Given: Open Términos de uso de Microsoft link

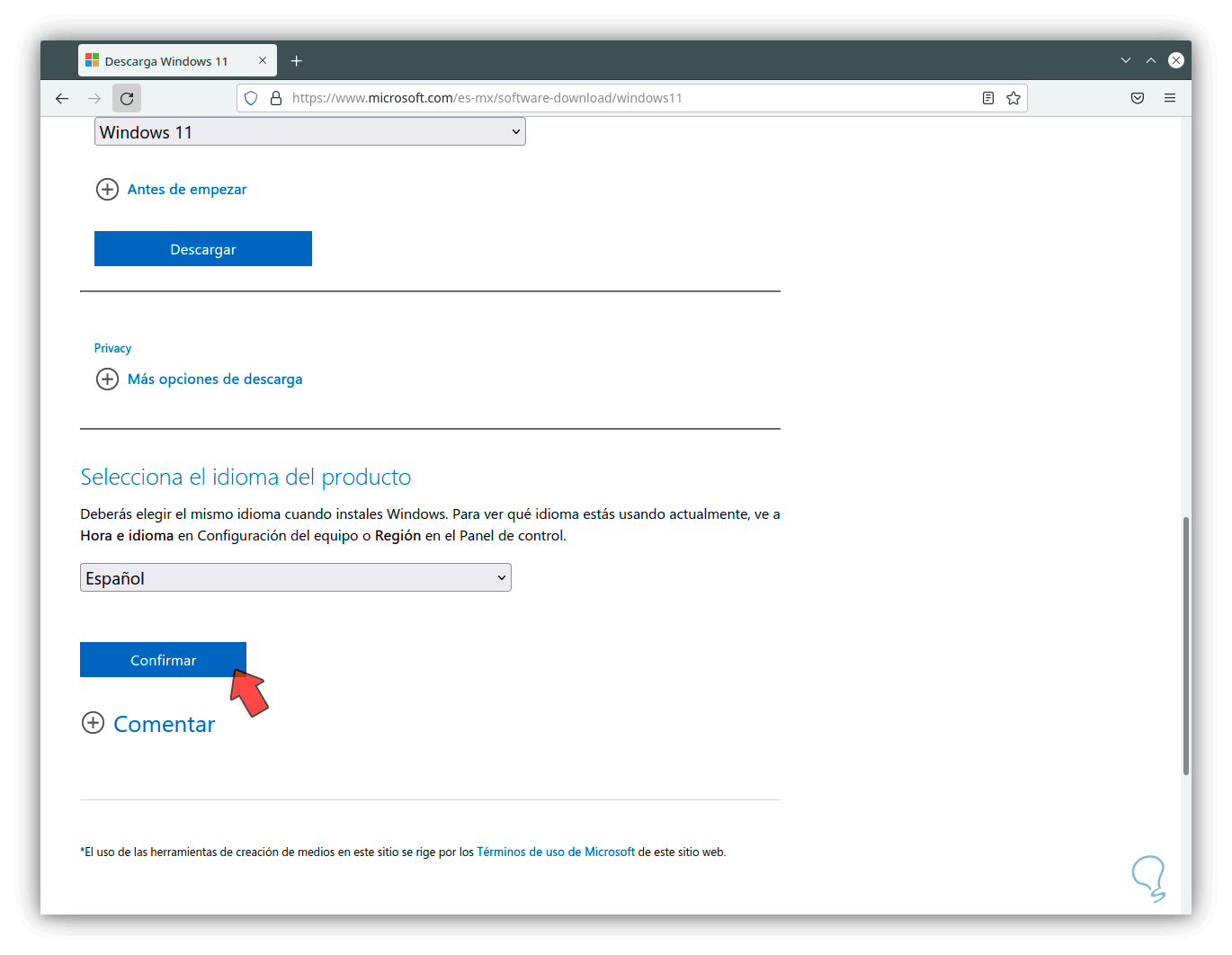Looking at the screenshot, I should [x=556, y=852].
